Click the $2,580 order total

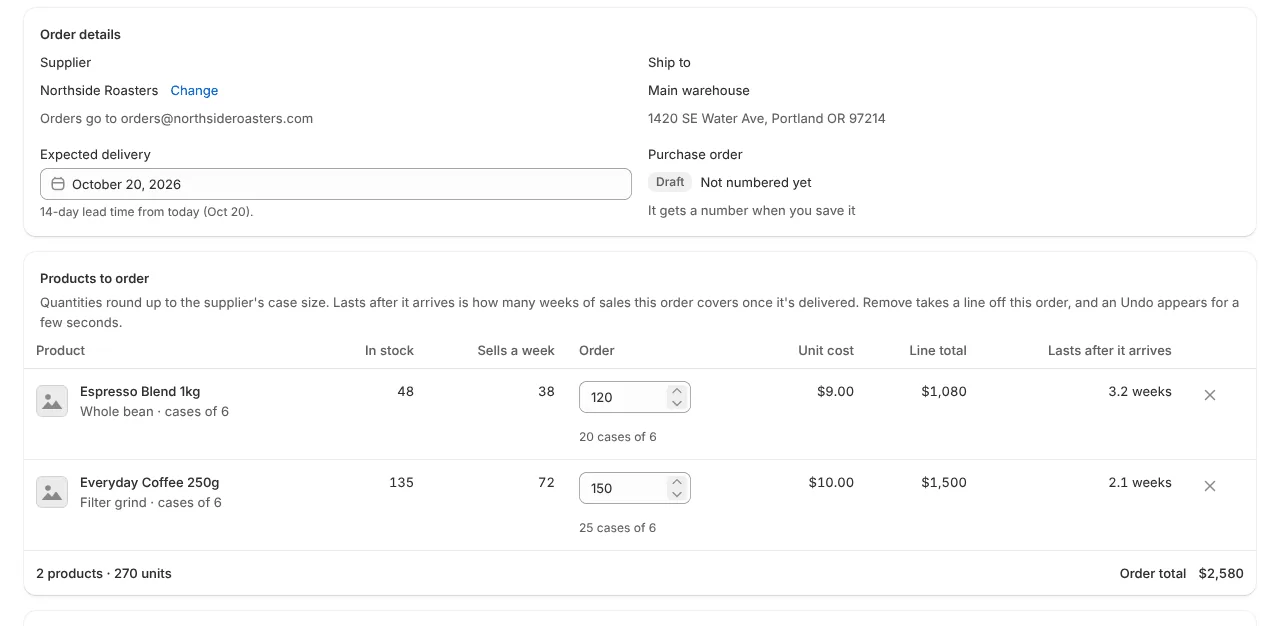click(1221, 573)
